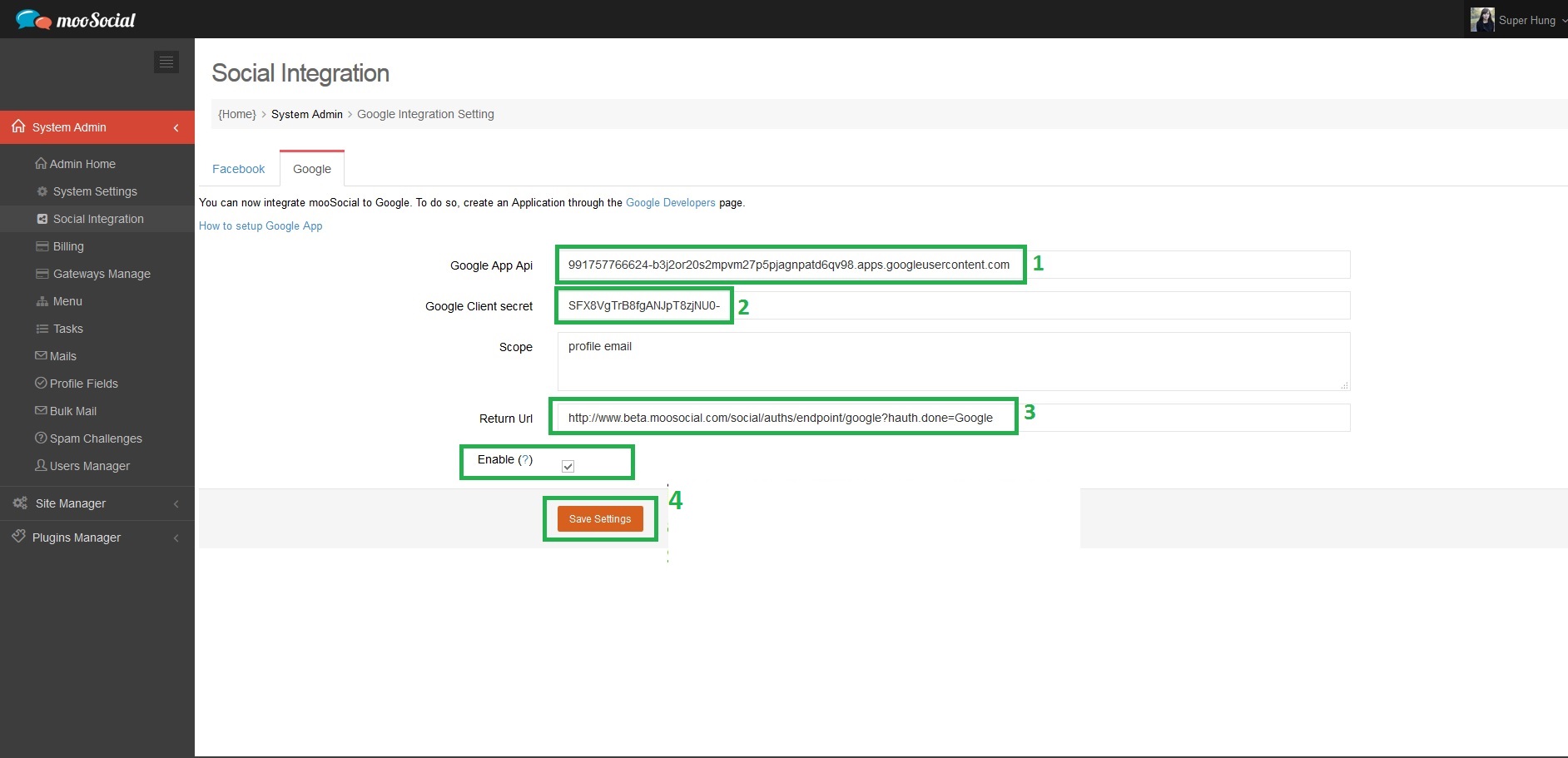Select the Google tab

pos(312,169)
